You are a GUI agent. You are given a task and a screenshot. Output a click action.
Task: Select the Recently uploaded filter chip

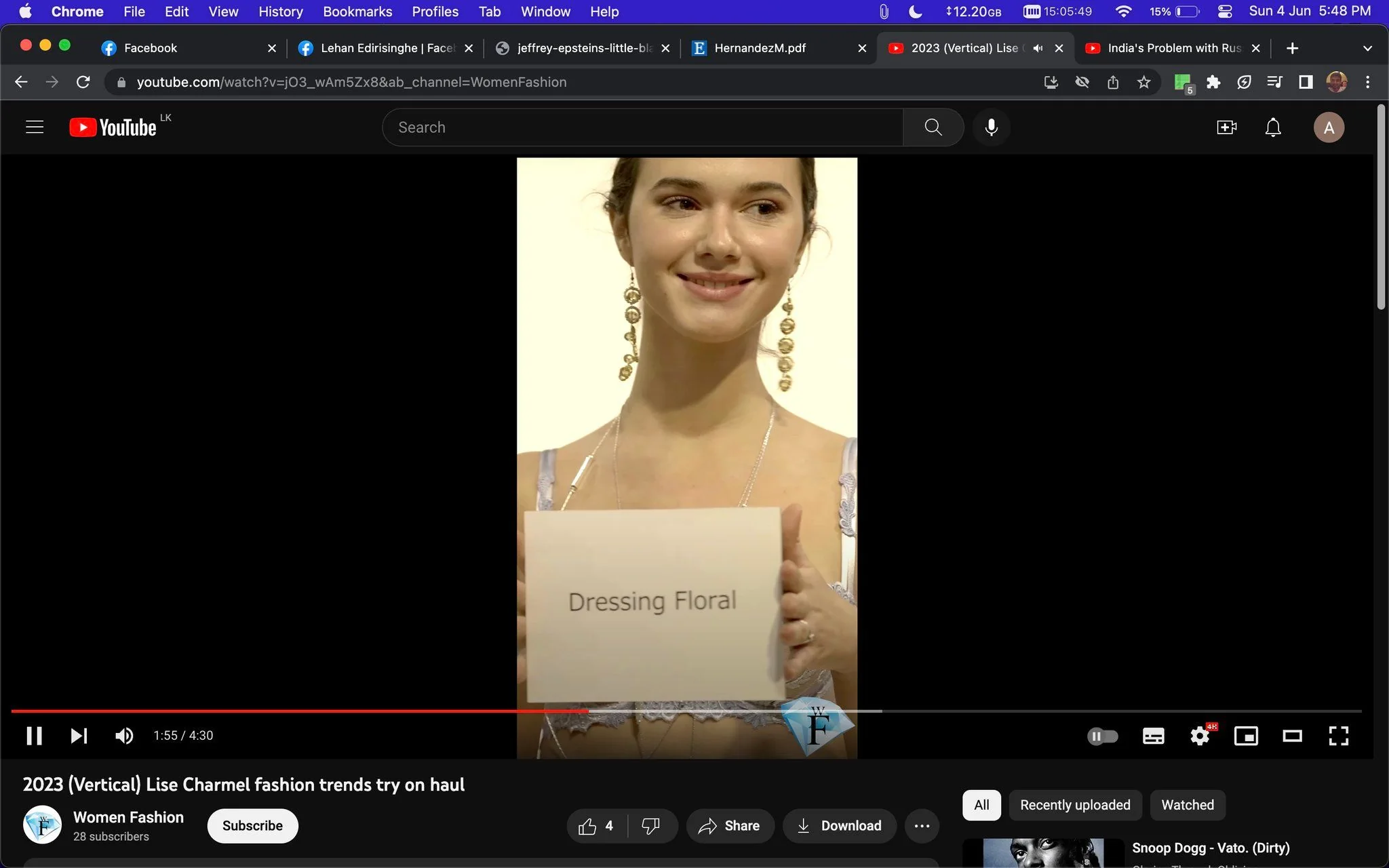1075,805
